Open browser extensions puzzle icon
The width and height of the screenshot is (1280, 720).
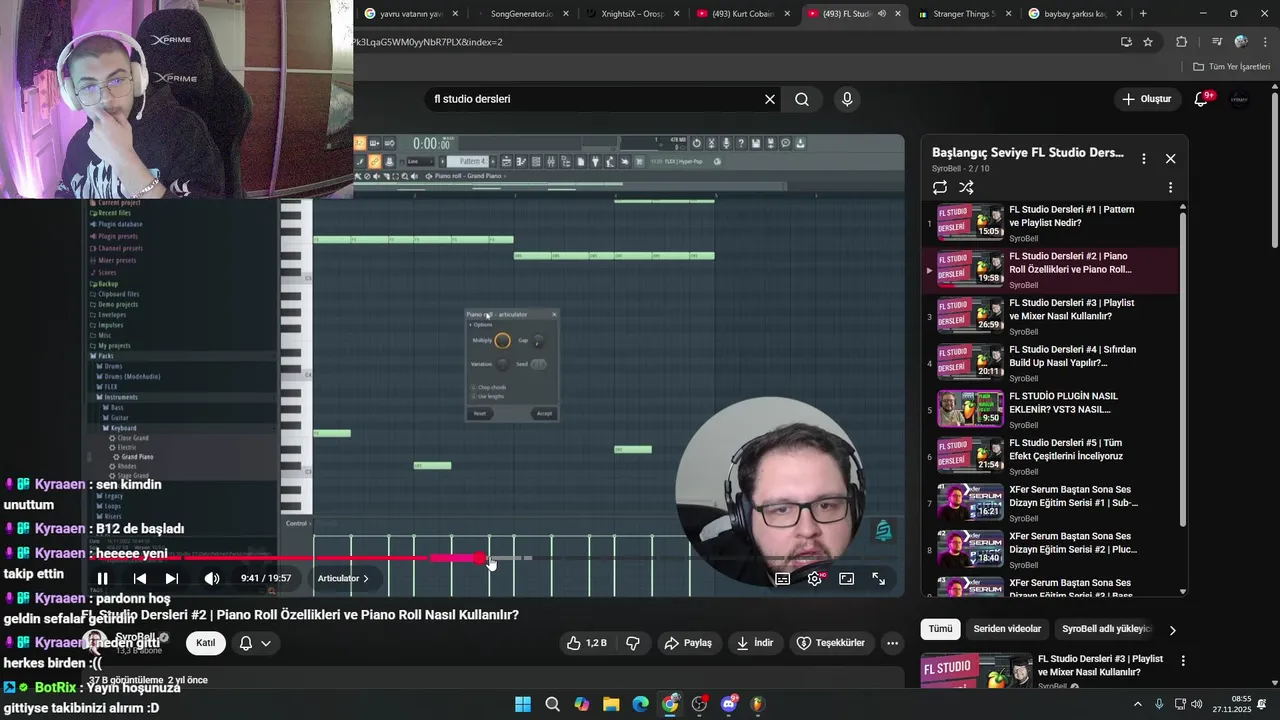tap(1182, 42)
